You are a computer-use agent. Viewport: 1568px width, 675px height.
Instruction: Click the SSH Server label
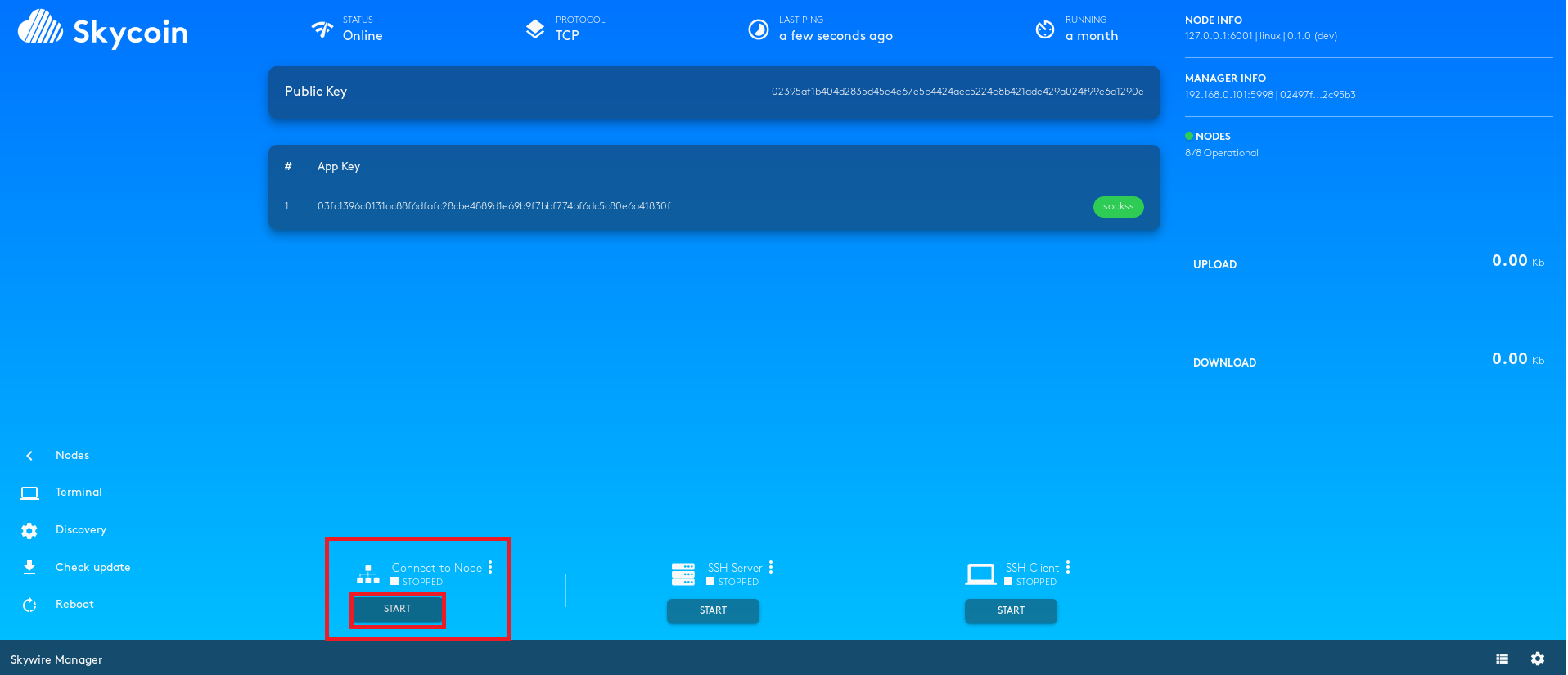pos(735,568)
